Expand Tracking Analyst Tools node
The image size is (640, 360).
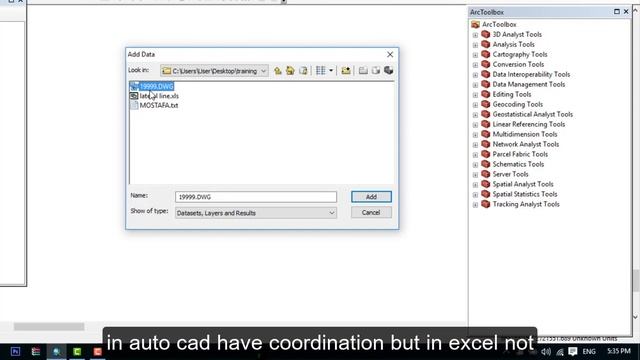475,205
